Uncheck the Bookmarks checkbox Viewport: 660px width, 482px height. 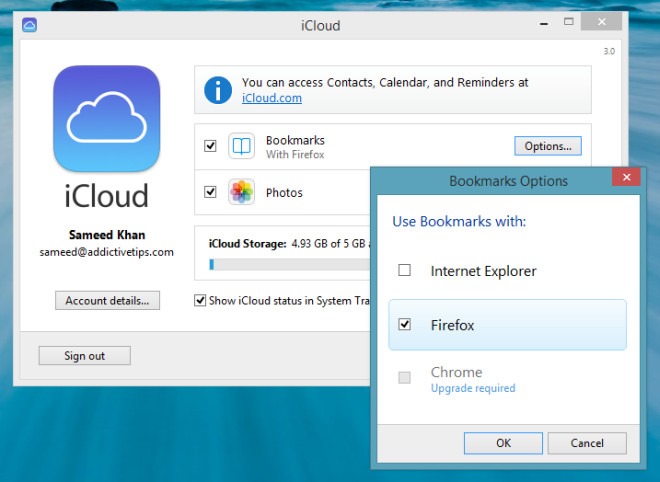210,146
